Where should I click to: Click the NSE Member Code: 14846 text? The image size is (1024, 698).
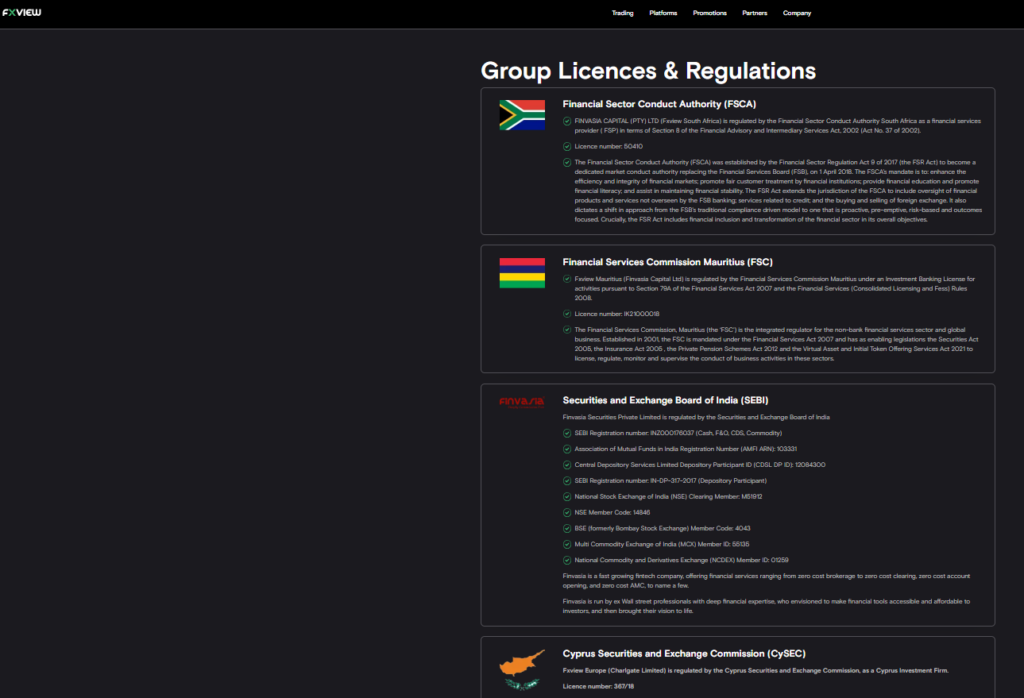click(612, 513)
